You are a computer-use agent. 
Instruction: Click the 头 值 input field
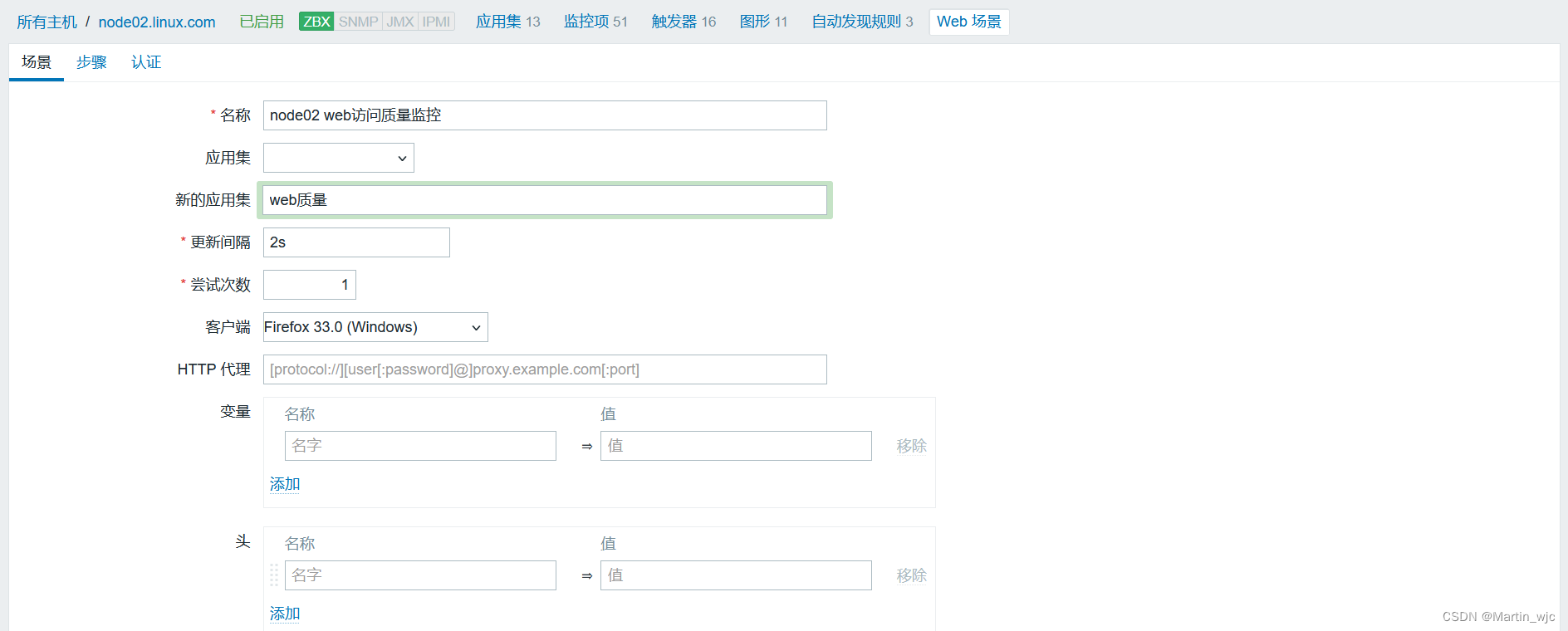coord(736,575)
